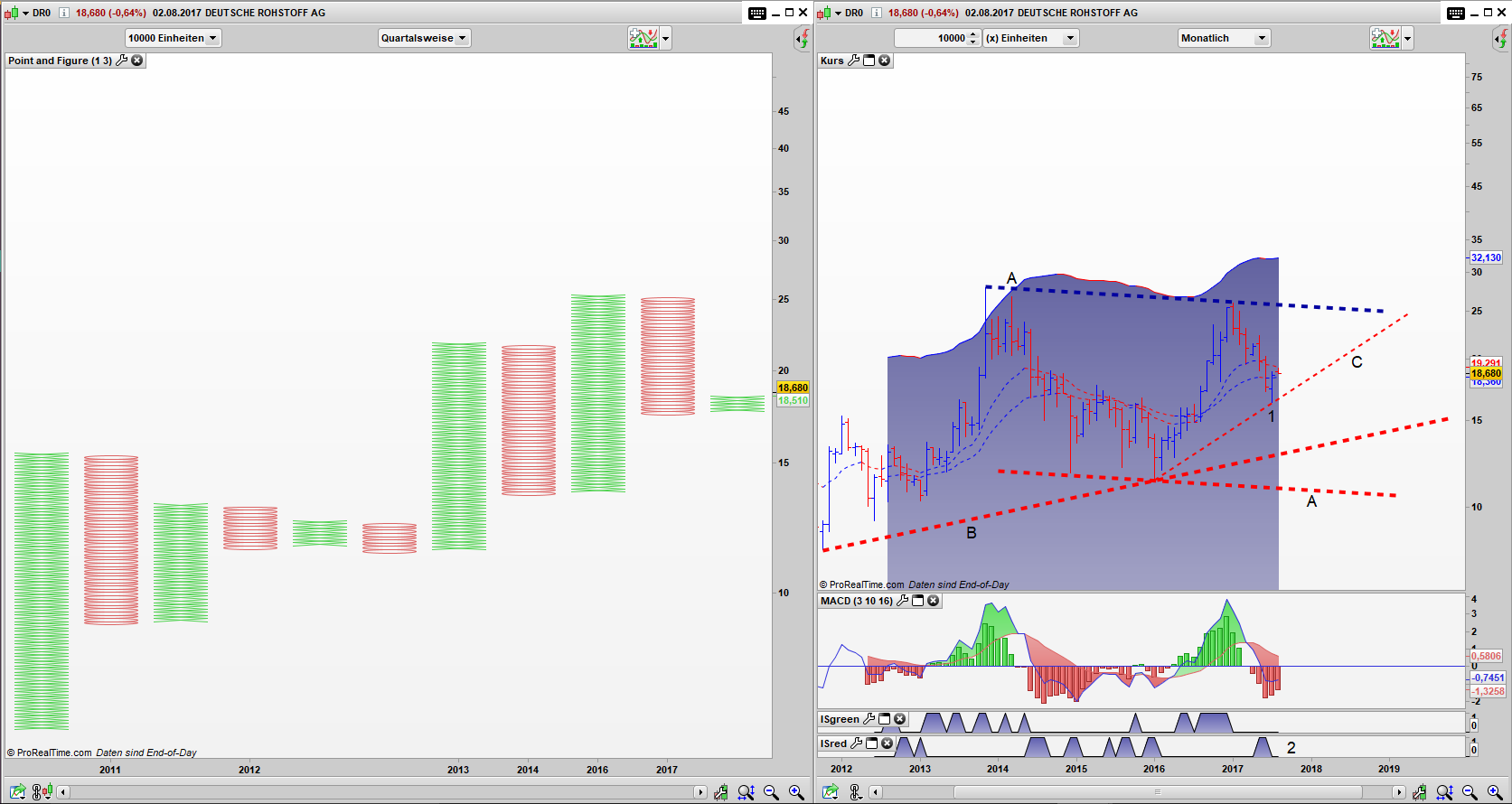Click the ProRealTime.com link in left chart
Viewport: 1512px width, 804px height.
click(x=54, y=753)
